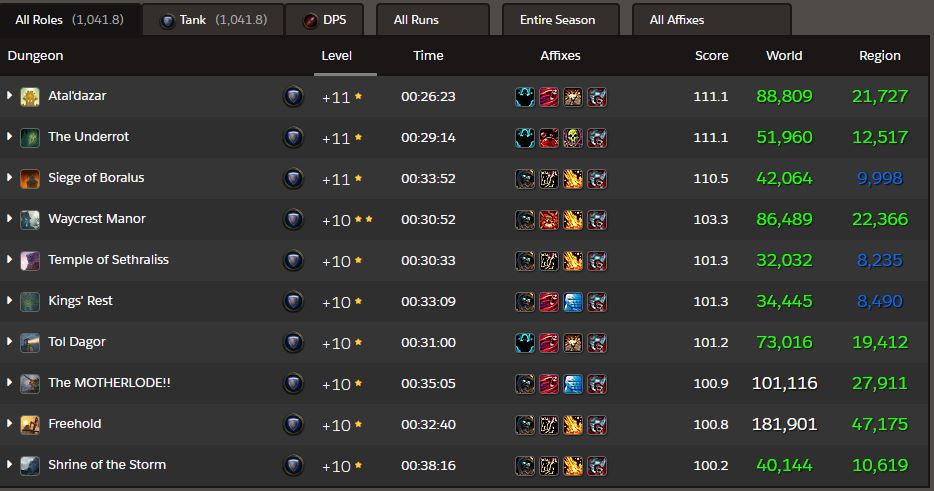Screen dimensions: 934x491
Task: Sort by the Score column header
Action: 711,55
